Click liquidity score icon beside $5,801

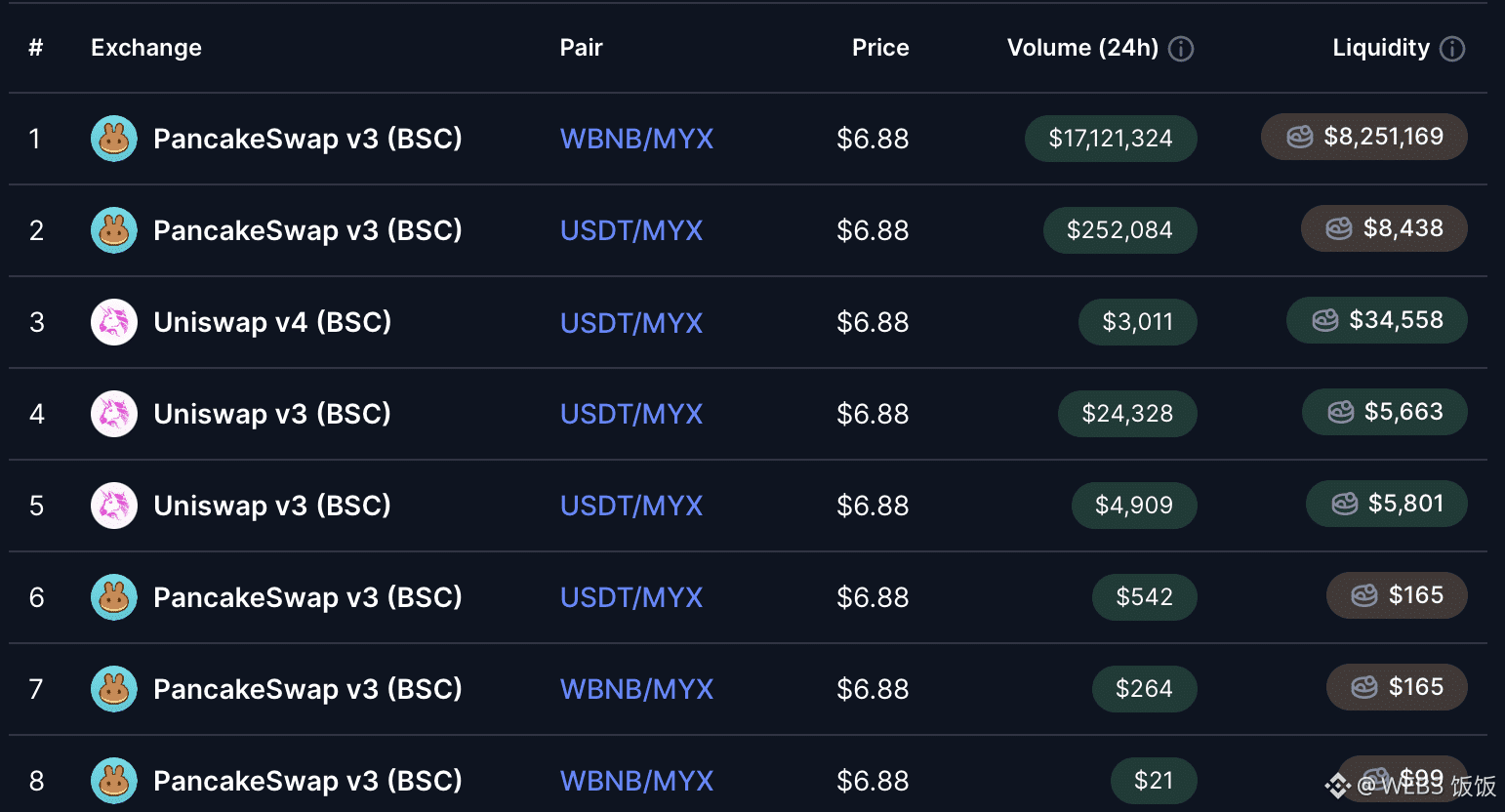click(1345, 504)
